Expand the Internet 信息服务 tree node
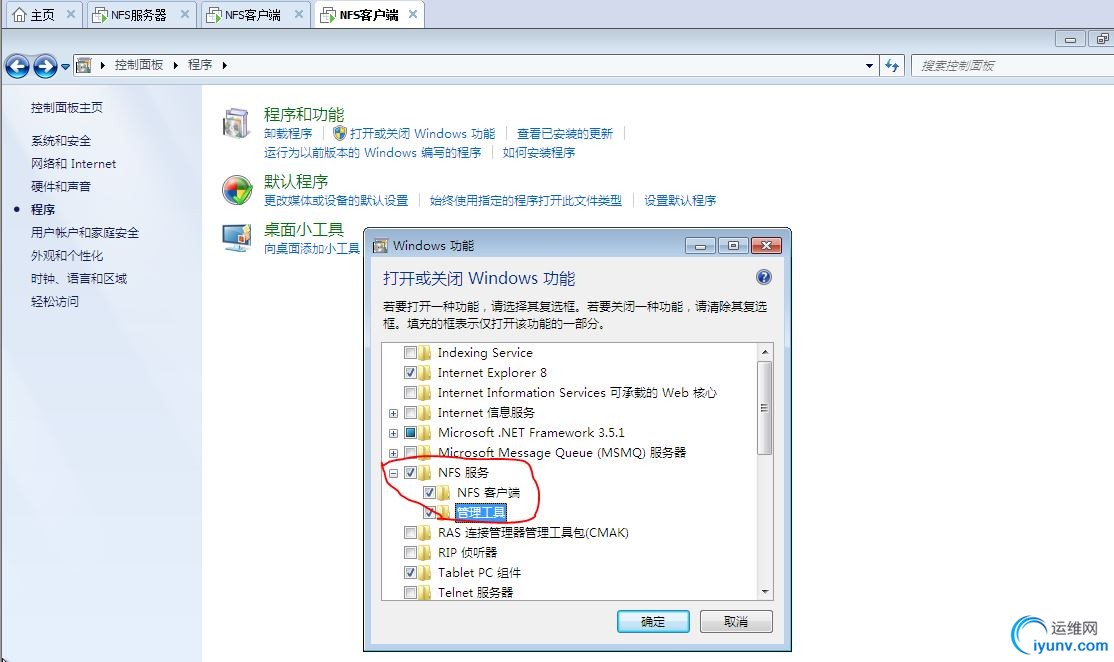Image resolution: width=1114 pixels, height=662 pixels. pos(393,413)
